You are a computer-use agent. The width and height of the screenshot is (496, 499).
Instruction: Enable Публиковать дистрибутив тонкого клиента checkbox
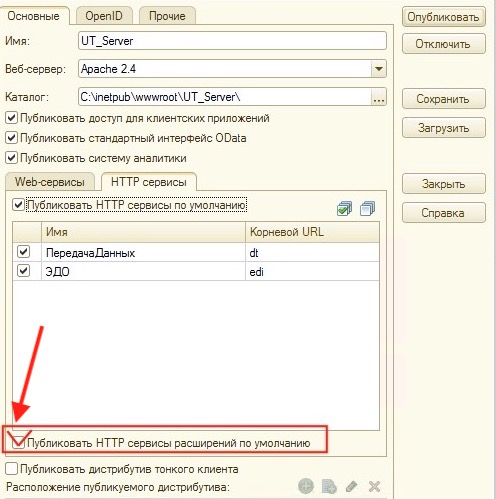coord(12,469)
